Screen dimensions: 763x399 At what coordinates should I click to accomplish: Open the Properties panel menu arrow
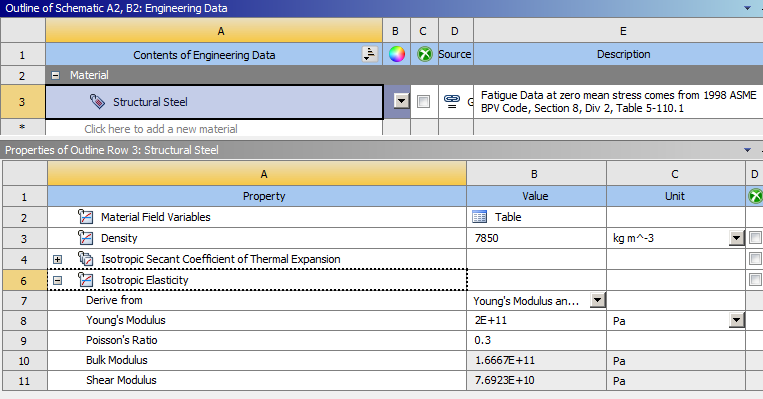pyautogui.click(x=747, y=150)
